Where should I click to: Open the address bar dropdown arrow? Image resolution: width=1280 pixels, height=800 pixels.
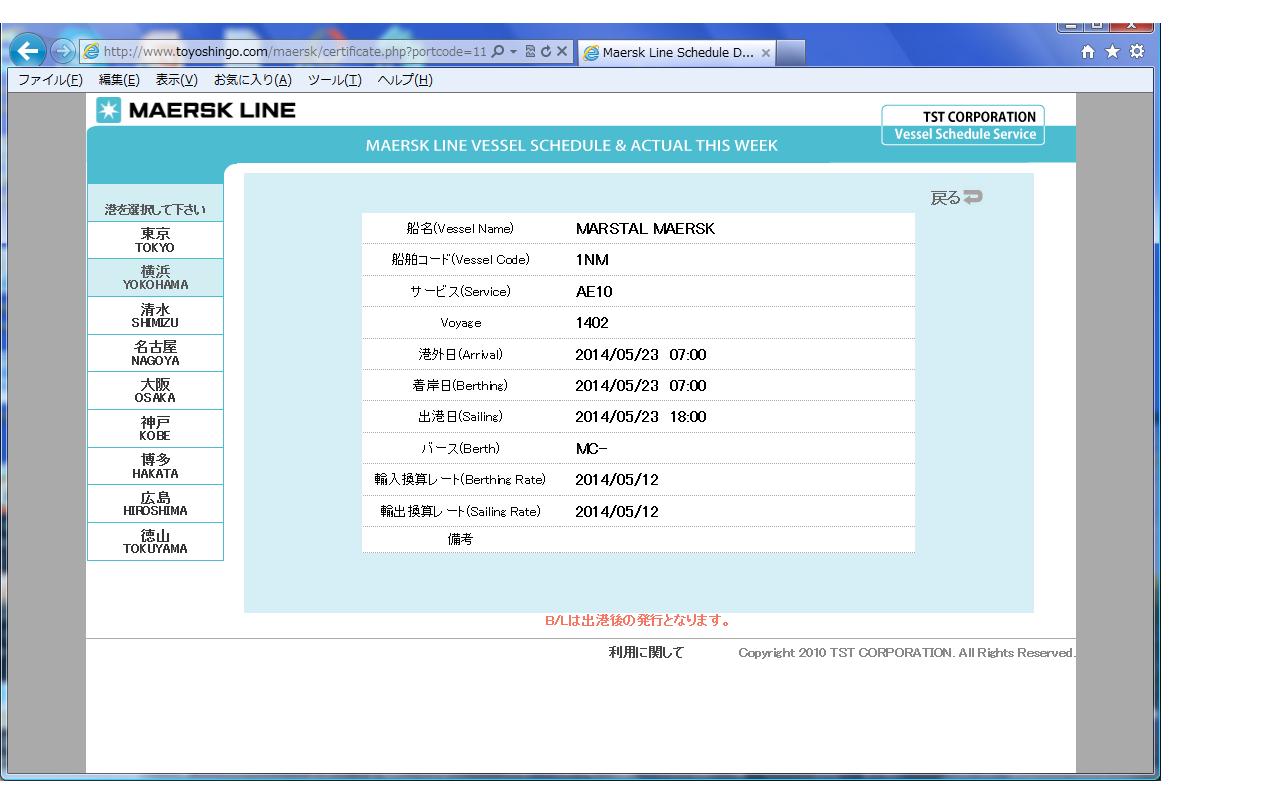click(x=512, y=52)
